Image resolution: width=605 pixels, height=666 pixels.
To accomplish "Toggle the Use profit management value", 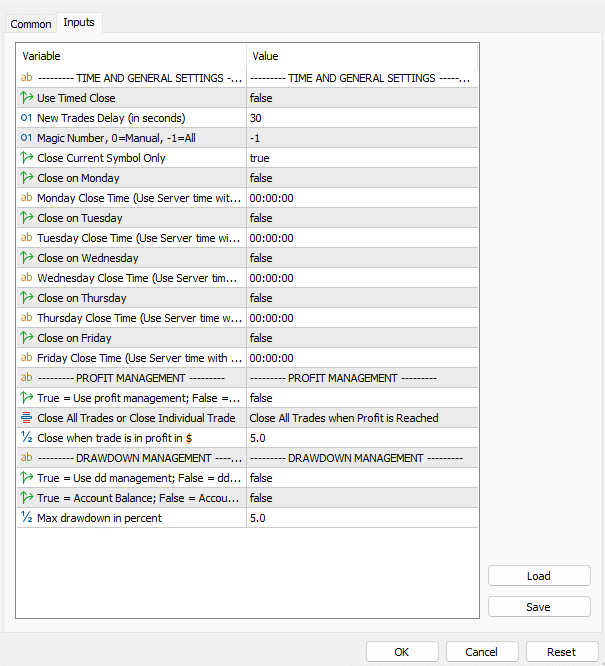I will pyautogui.click(x=362, y=398).
